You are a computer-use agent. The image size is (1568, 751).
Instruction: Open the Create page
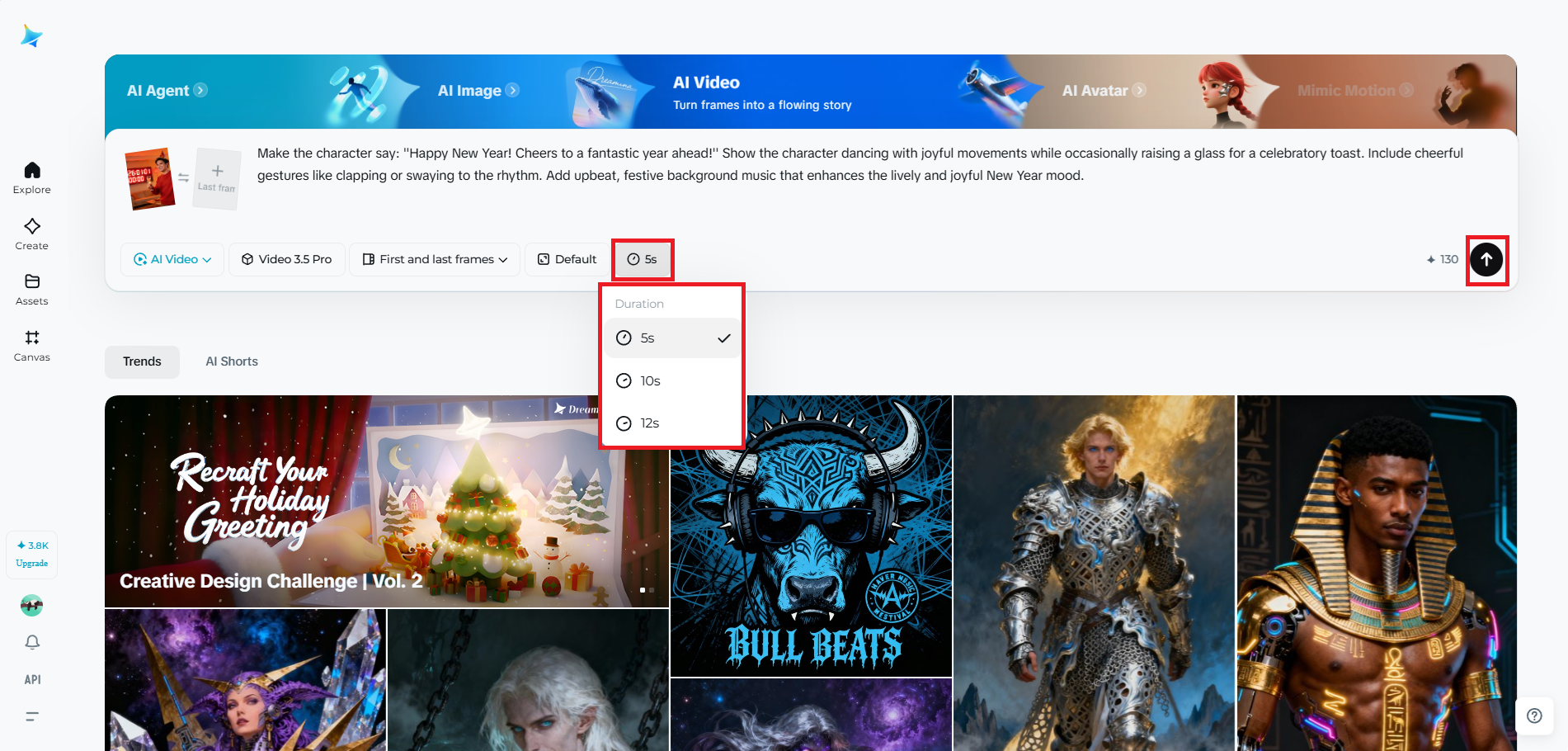tap(31, 234)
